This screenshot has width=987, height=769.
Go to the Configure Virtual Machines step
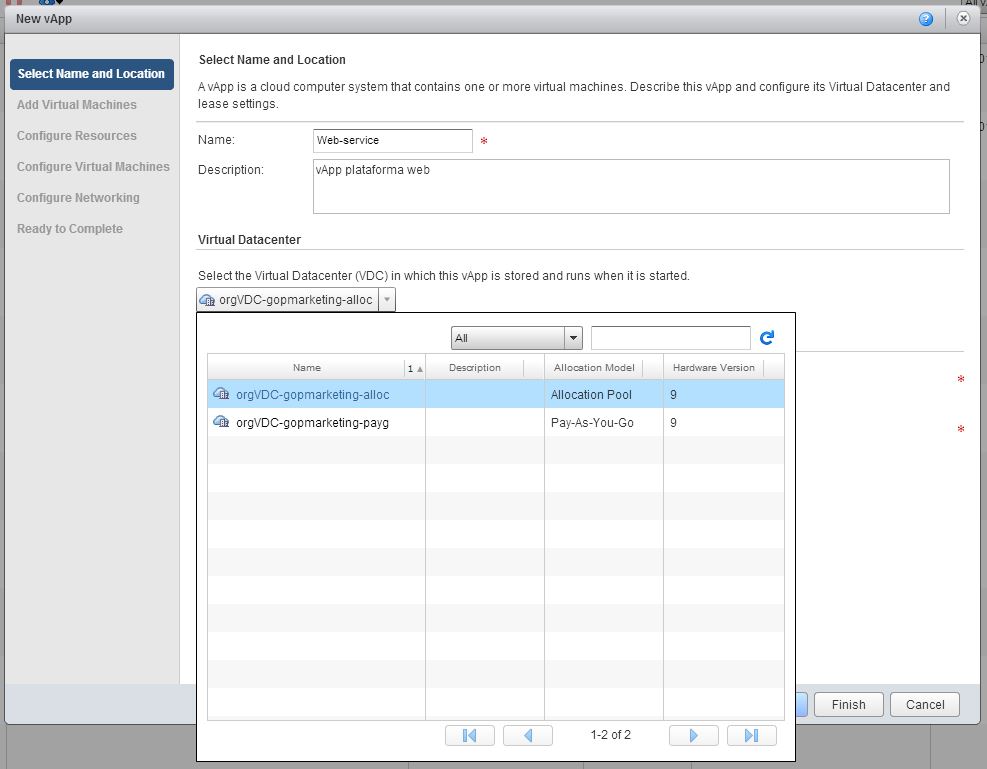93,166
